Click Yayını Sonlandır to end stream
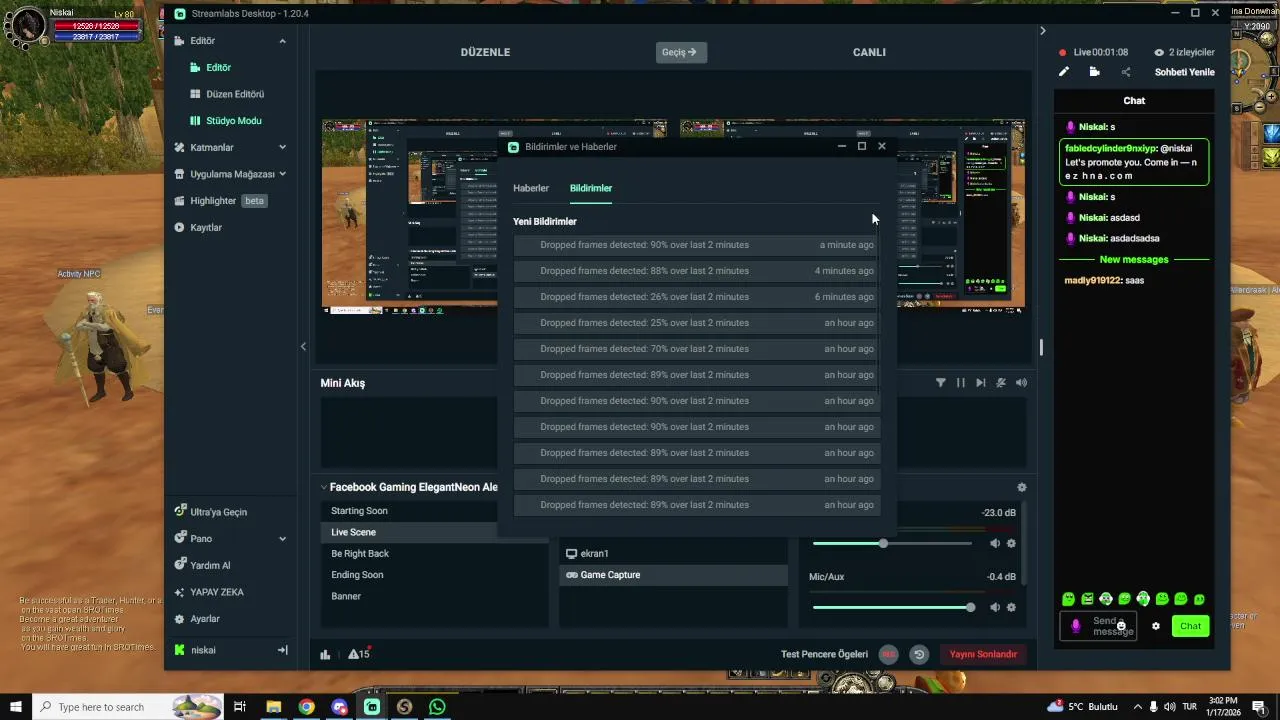Viewport: 1280px width, 720px height. 983,654
